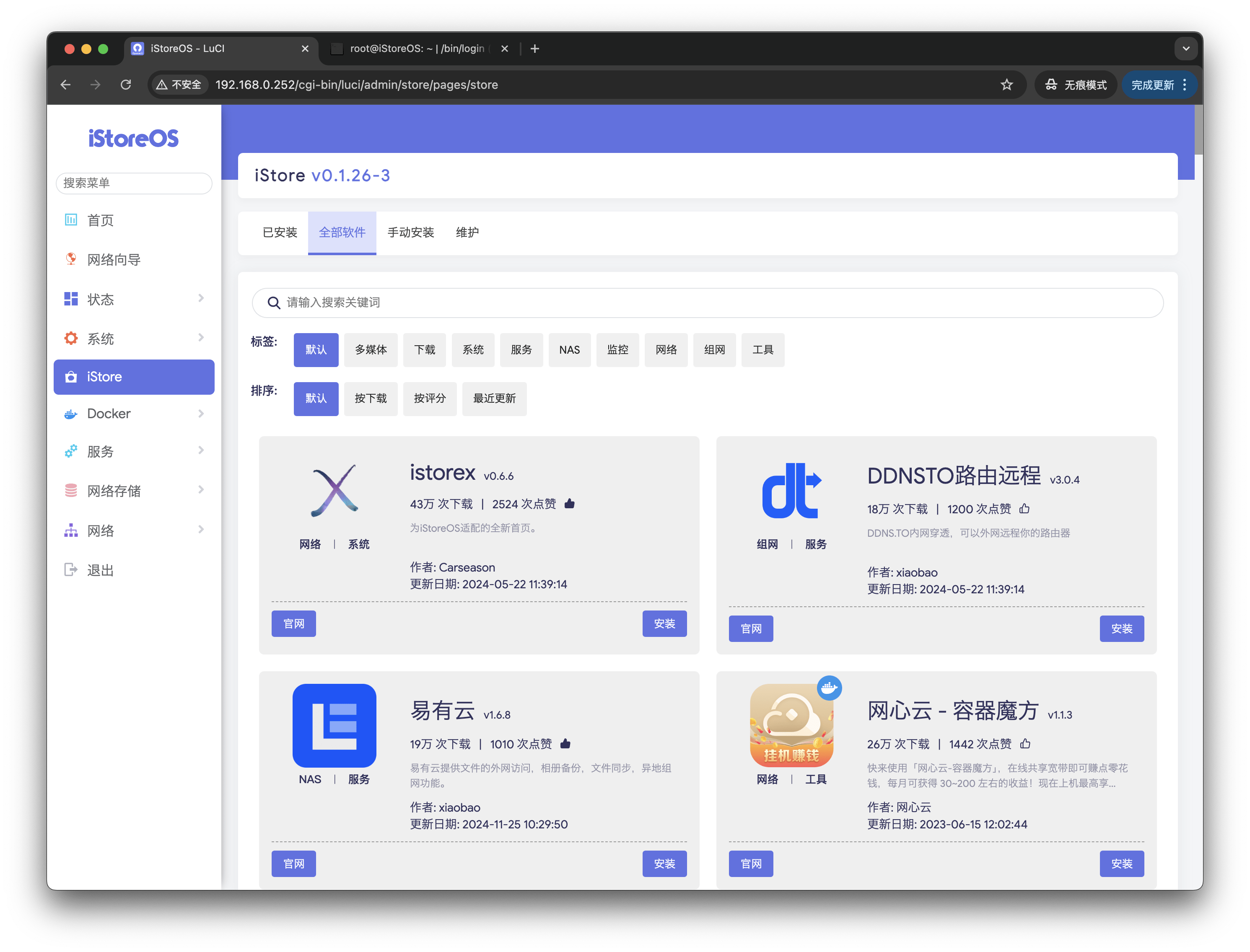Like DDNSTO with thumbs-up icon
Image resolution: width=1250 pixels, height=952 pixels.
tap(1024, 508)
